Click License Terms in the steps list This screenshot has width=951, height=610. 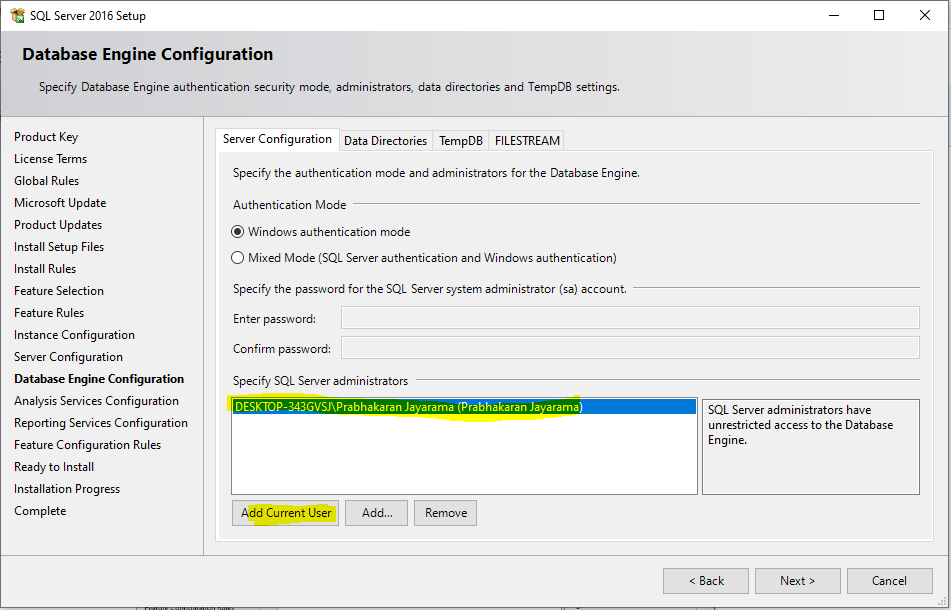coord(51,159)
